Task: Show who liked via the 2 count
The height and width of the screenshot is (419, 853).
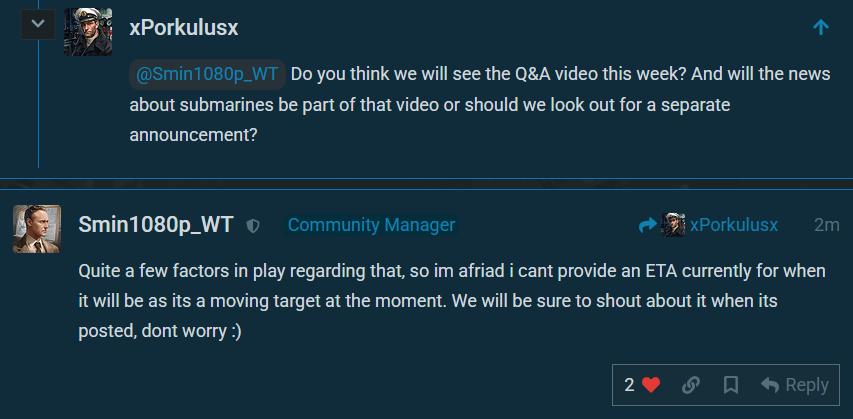Action: [629, 385]
